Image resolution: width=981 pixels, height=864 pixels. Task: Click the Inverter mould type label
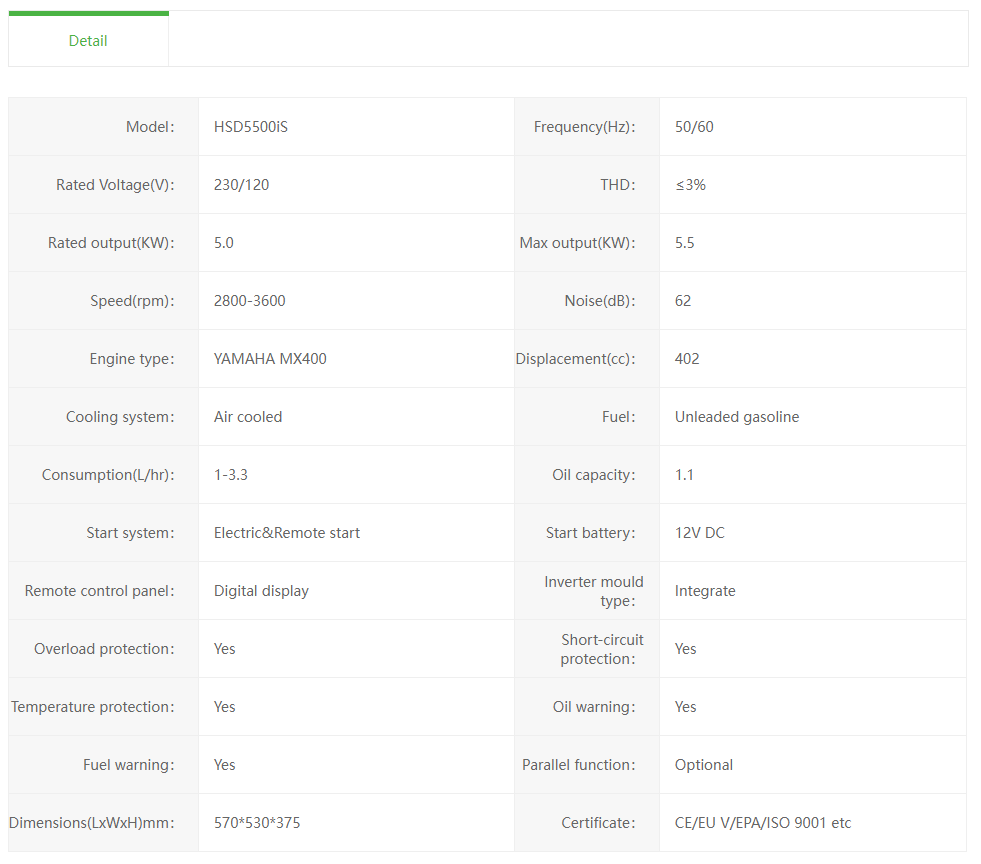593,591
